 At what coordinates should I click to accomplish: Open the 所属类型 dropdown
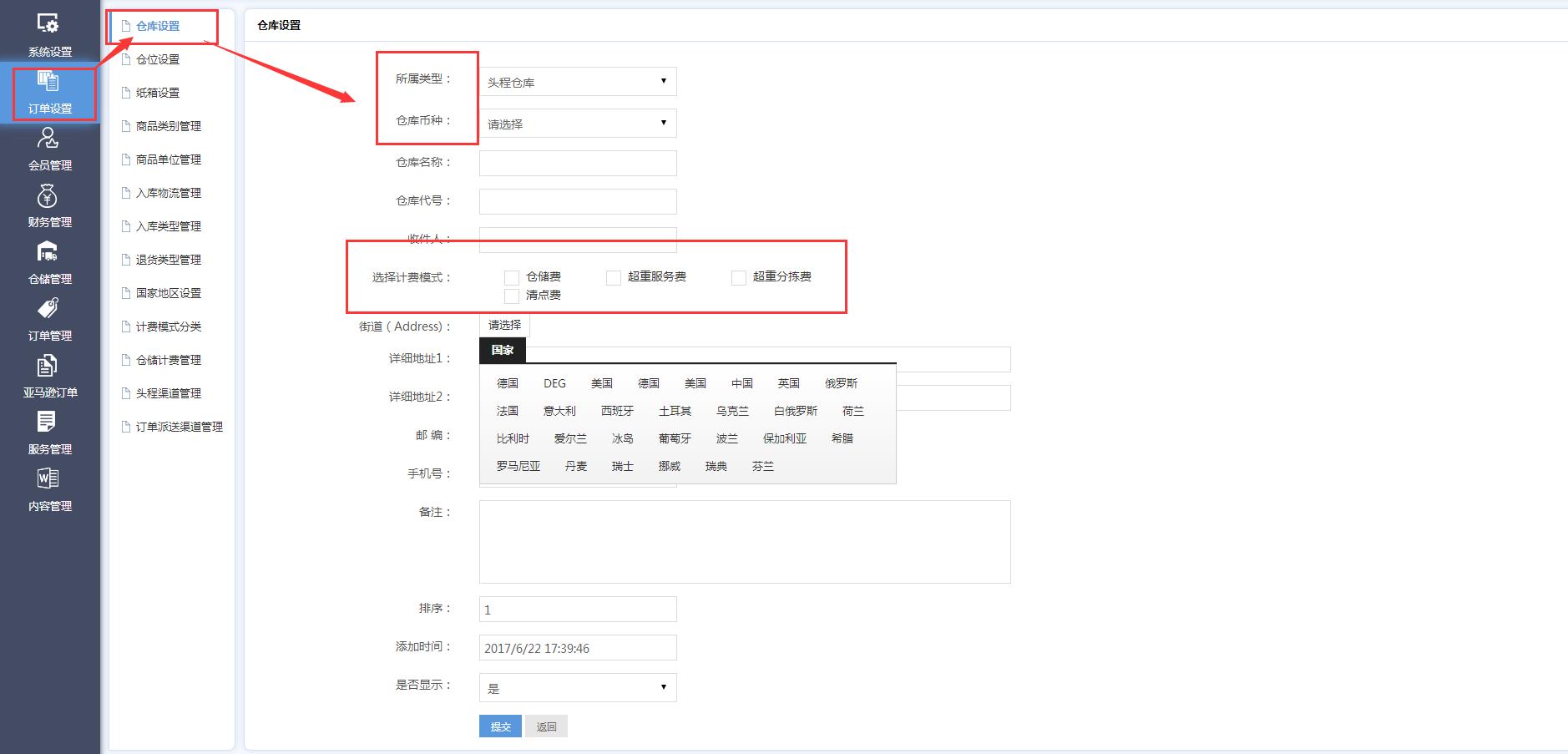pyautogui.click(x=577, y=81)
